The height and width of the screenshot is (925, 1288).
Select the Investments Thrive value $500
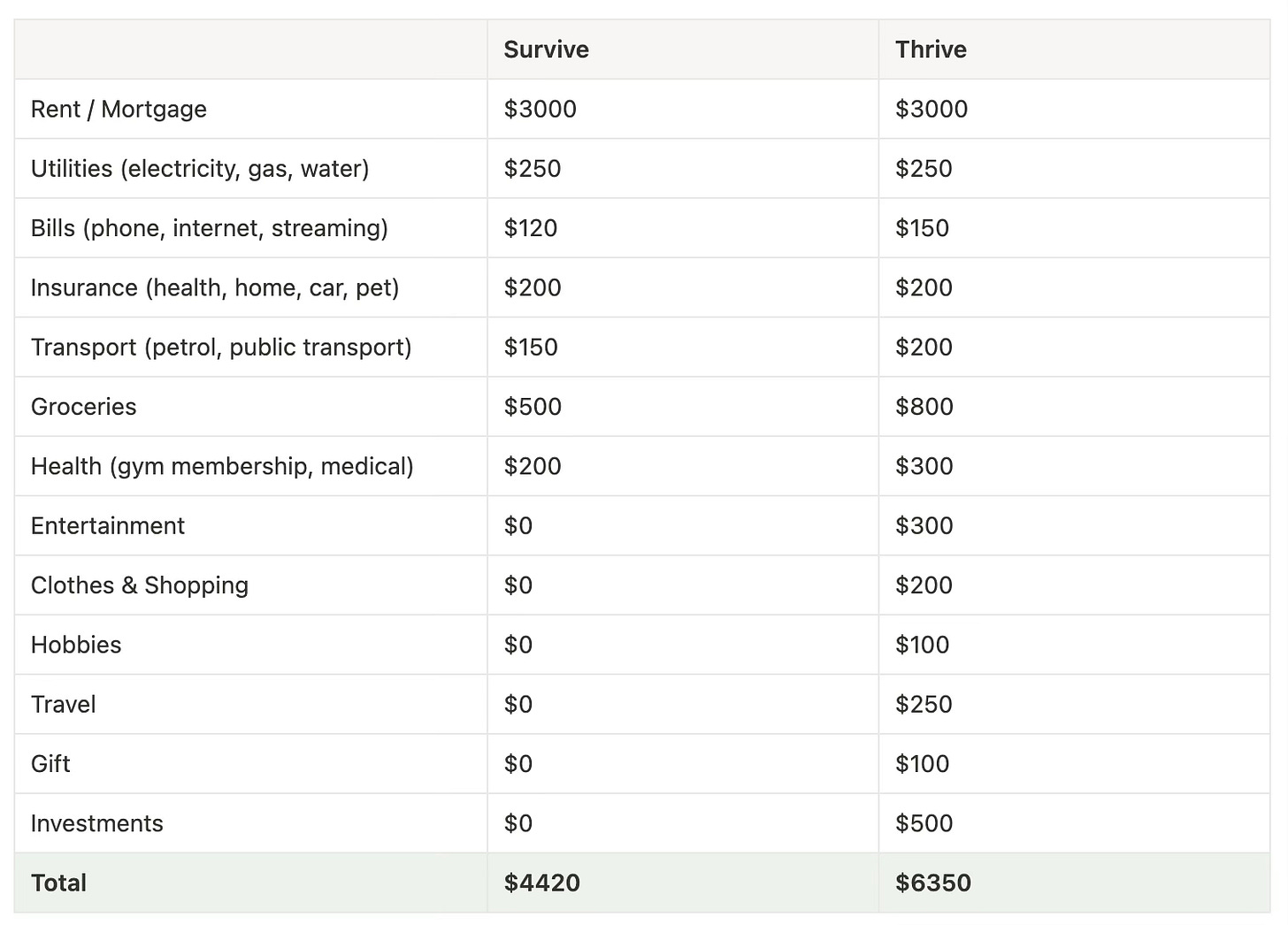point(924,823)
